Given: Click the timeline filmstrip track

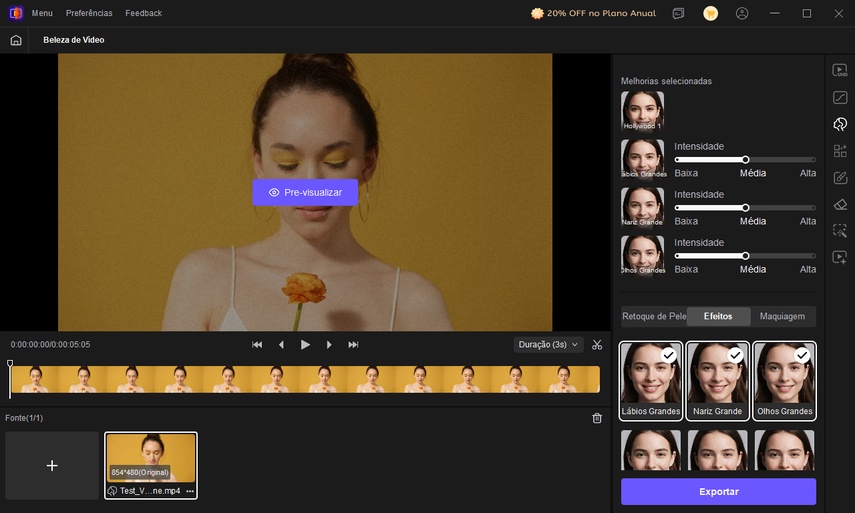Looking at the screenshot, I should point(305,379).
